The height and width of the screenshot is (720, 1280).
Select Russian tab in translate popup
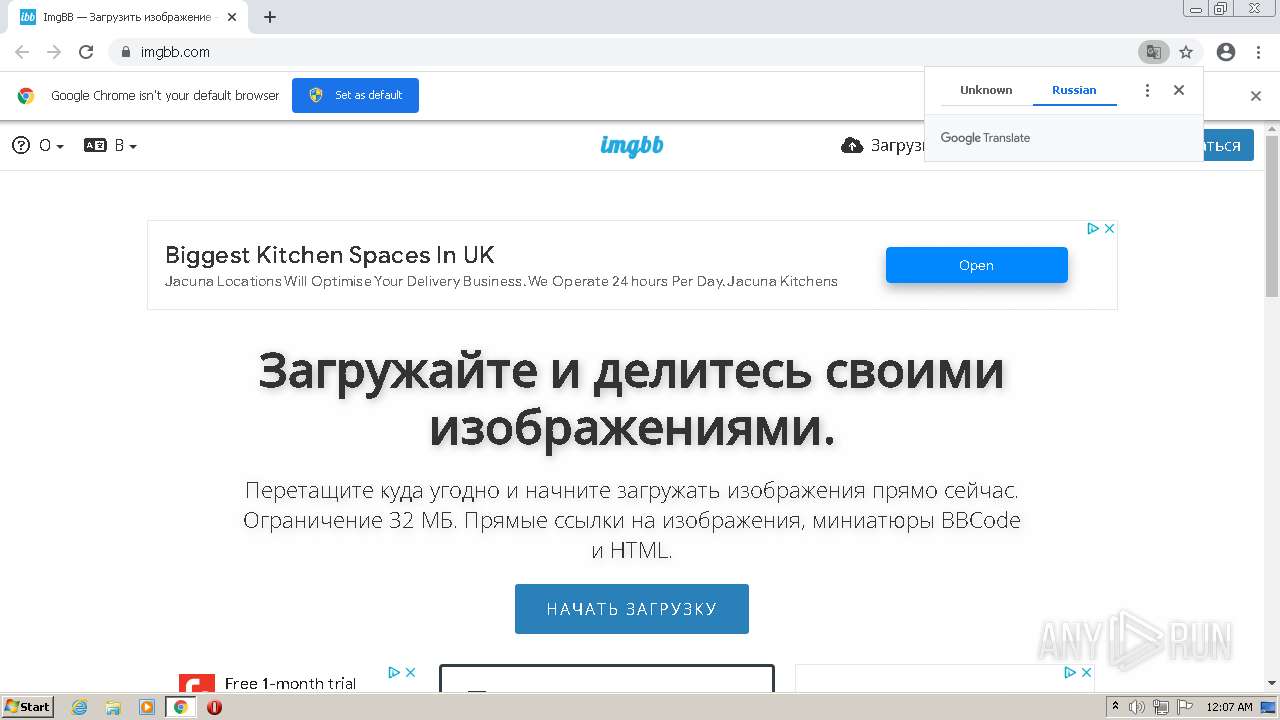[x=1074, y=90]
